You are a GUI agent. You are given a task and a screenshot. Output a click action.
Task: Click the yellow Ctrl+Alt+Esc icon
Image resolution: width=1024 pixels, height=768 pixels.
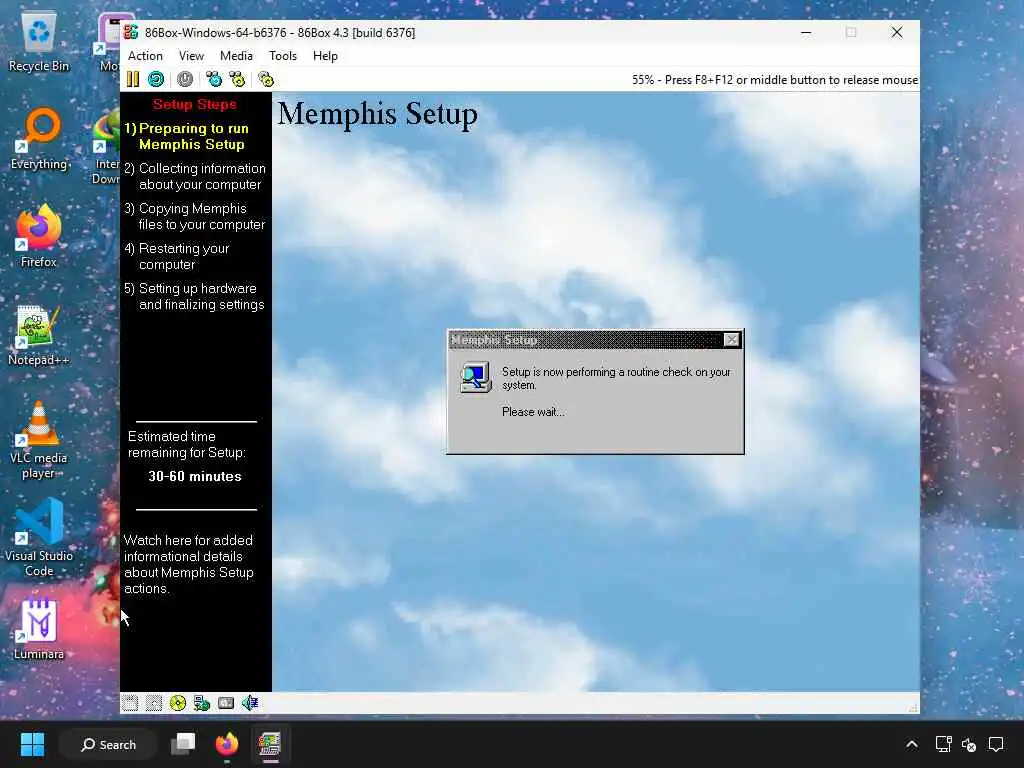(x=237, y=80)
